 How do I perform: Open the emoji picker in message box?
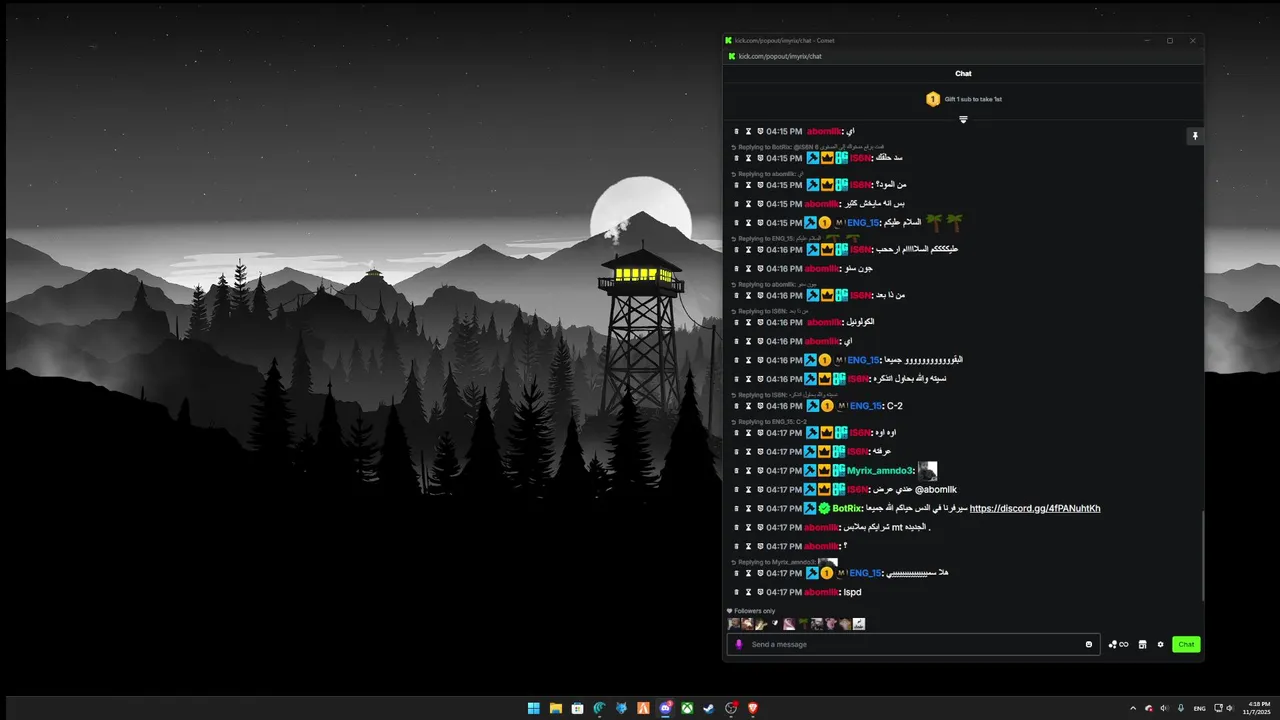click(x=1089, y=644)
